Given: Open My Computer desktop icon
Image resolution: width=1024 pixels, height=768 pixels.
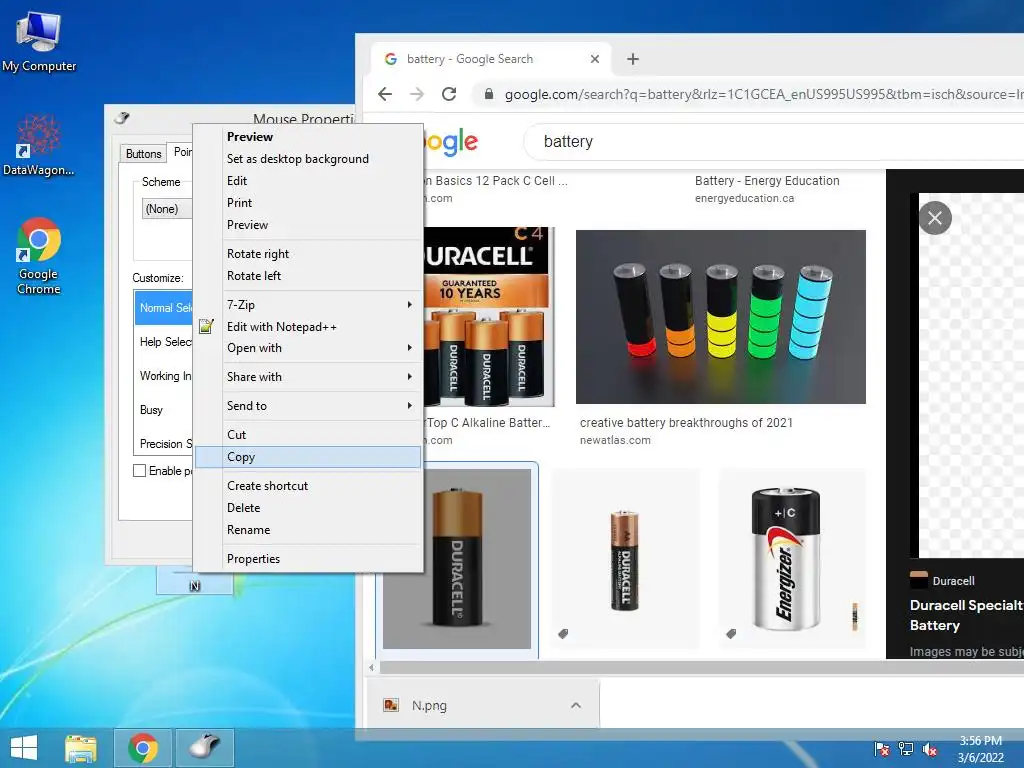Looking at the screenshot, I should point(39,41).
